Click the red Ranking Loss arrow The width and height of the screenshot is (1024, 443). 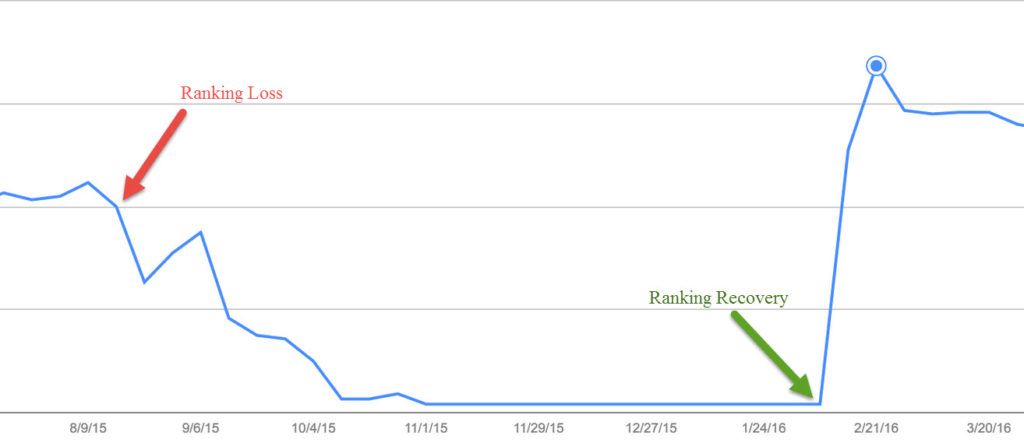coord(154,154)
